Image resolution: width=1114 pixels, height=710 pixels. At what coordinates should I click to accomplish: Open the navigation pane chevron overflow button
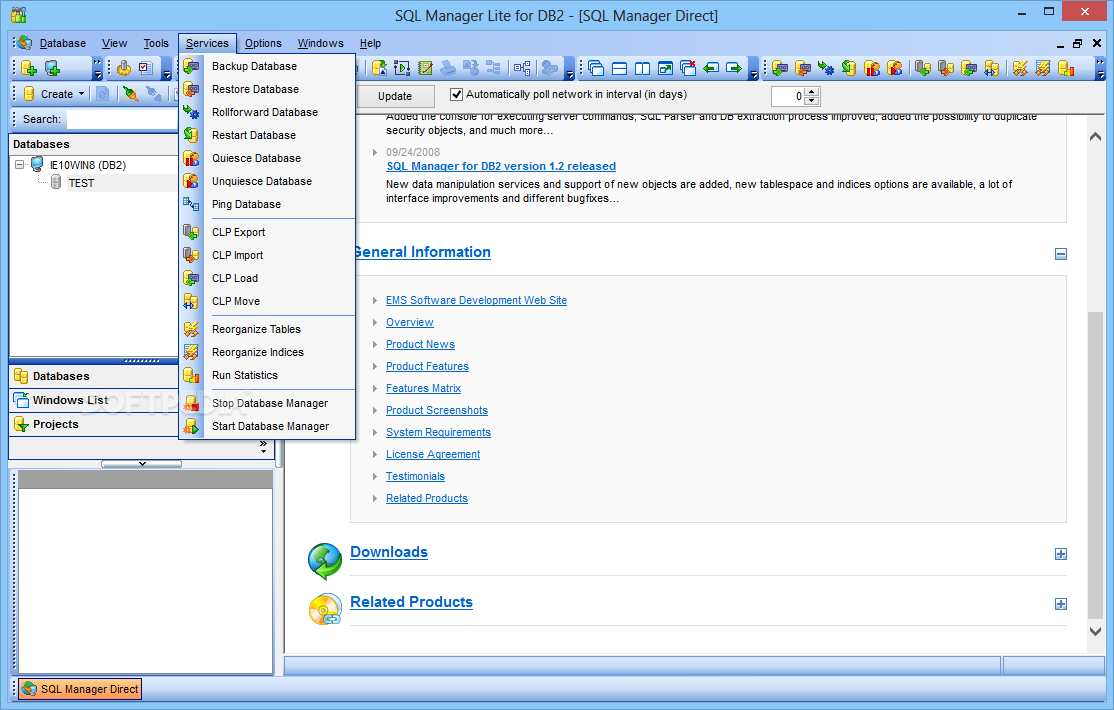[x=264, y=448]
